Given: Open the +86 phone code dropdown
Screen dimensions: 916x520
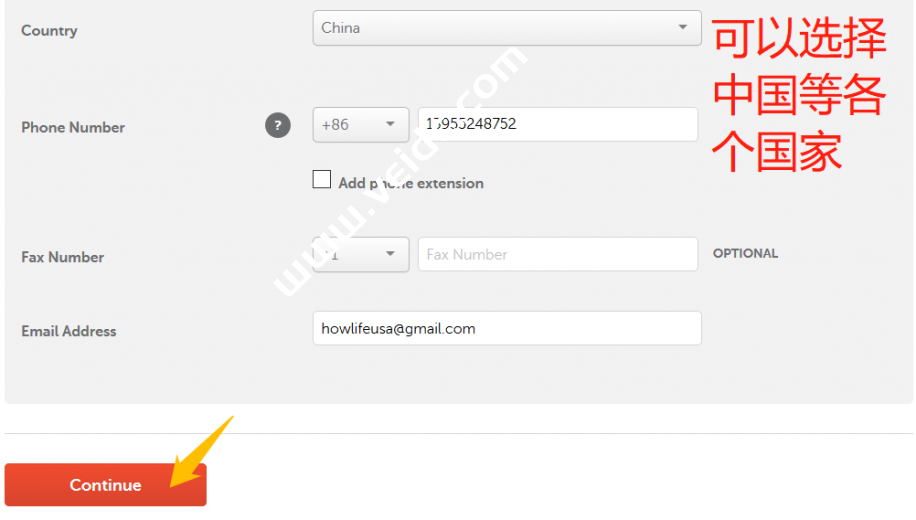Looking at the screenshot, I should click(x=360, y=124).
